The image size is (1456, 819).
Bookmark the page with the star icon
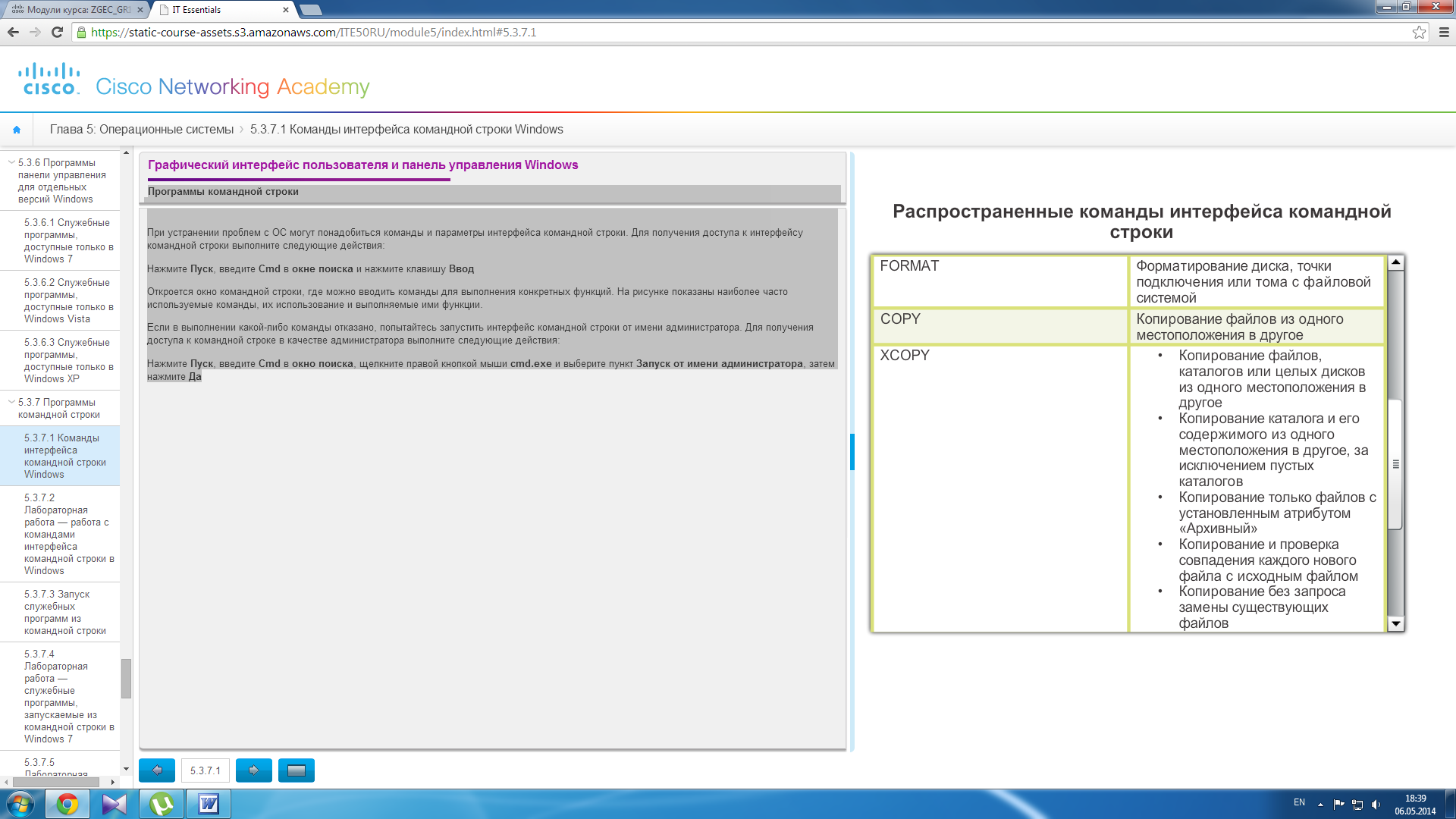(1419, 32)
